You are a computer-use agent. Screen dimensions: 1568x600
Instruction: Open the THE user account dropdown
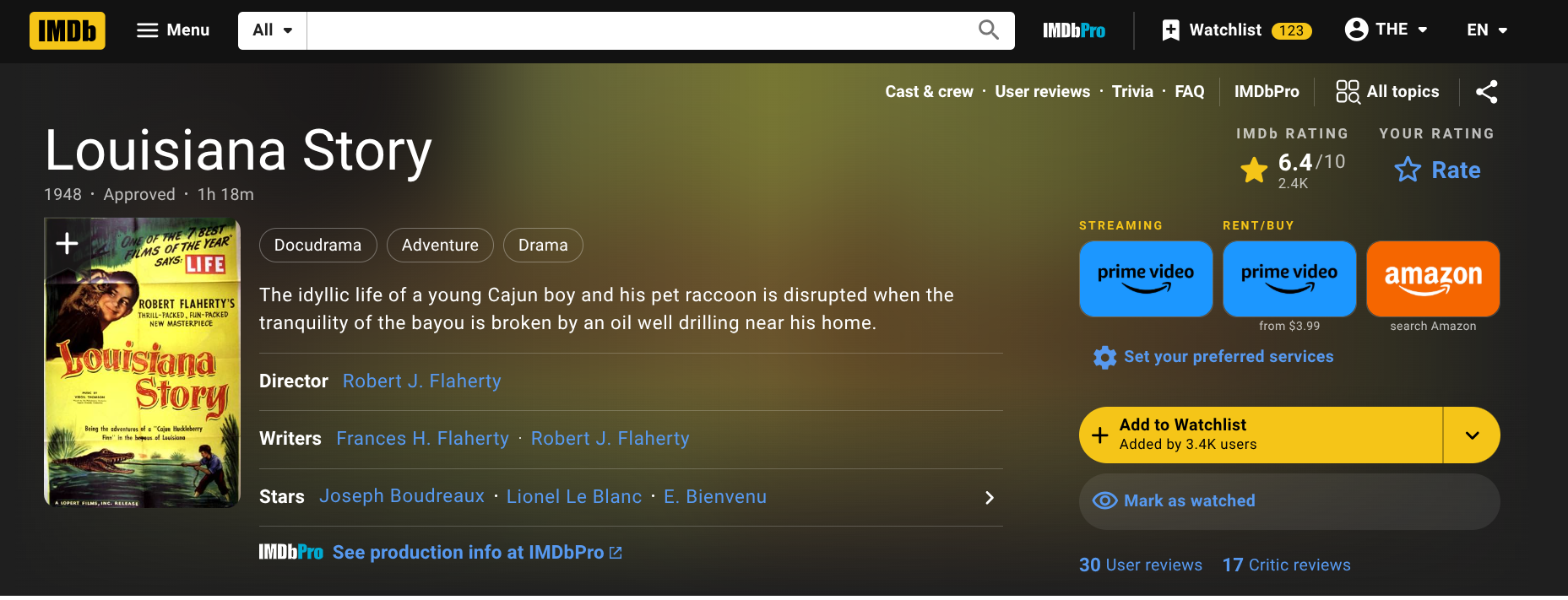1386,30
